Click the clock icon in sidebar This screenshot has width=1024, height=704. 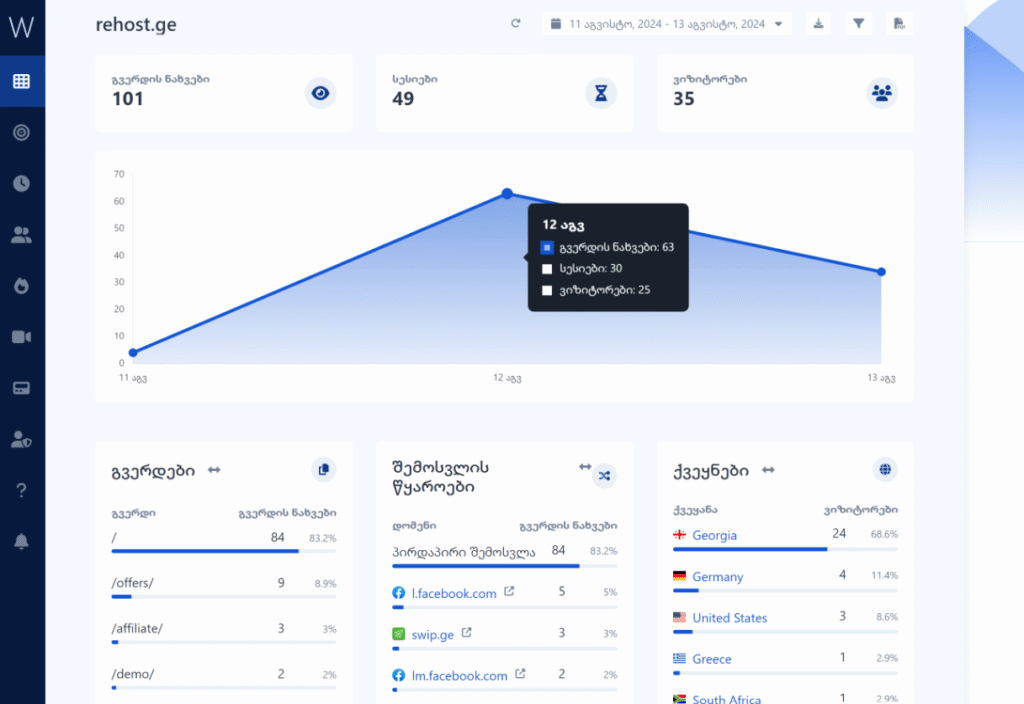pyautogui.click(x=21, y=183)
